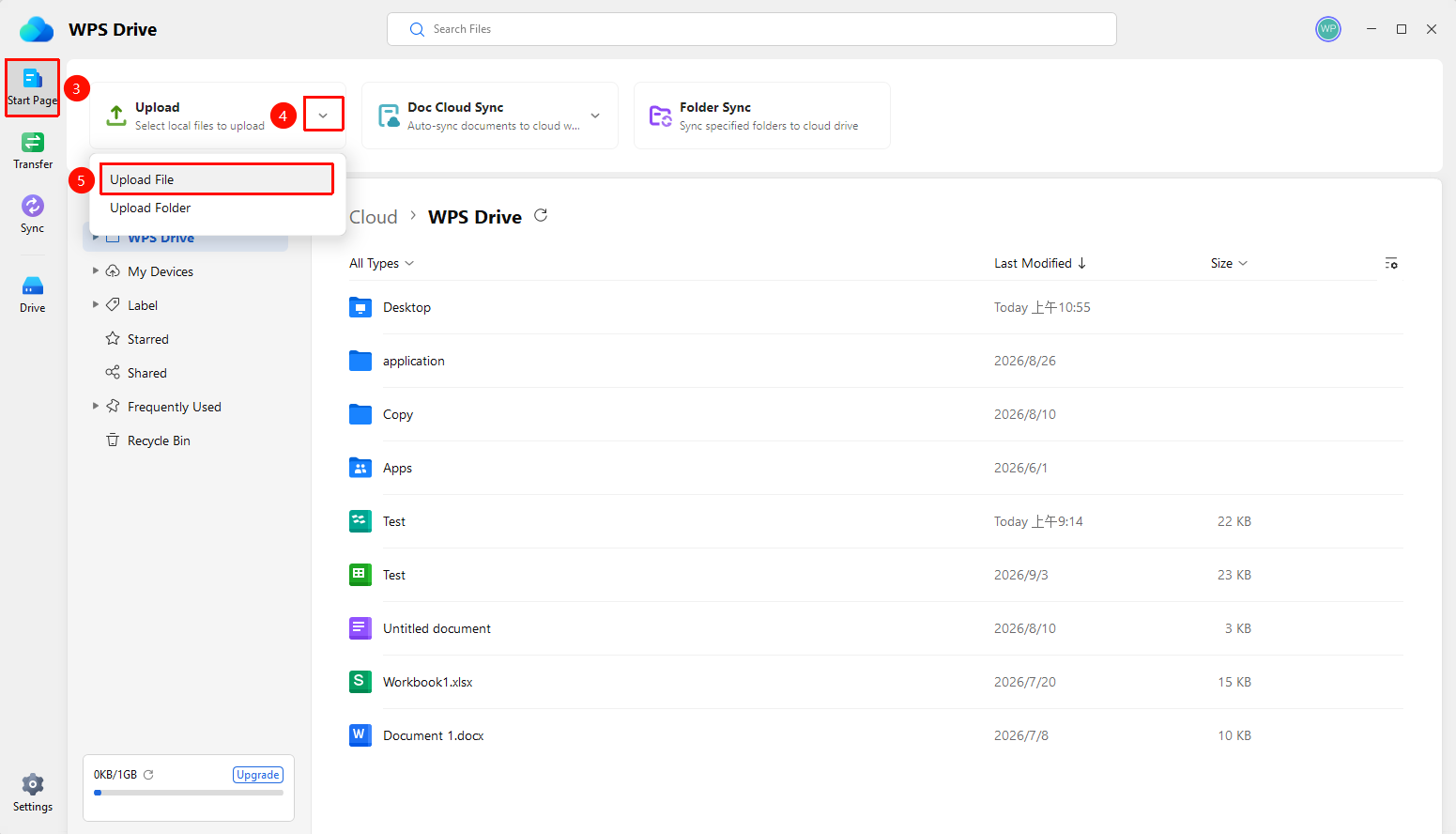The height and width of the screenshot is (834, 1456).
Task: Open the Desktop folder icon
Action: 360,307
